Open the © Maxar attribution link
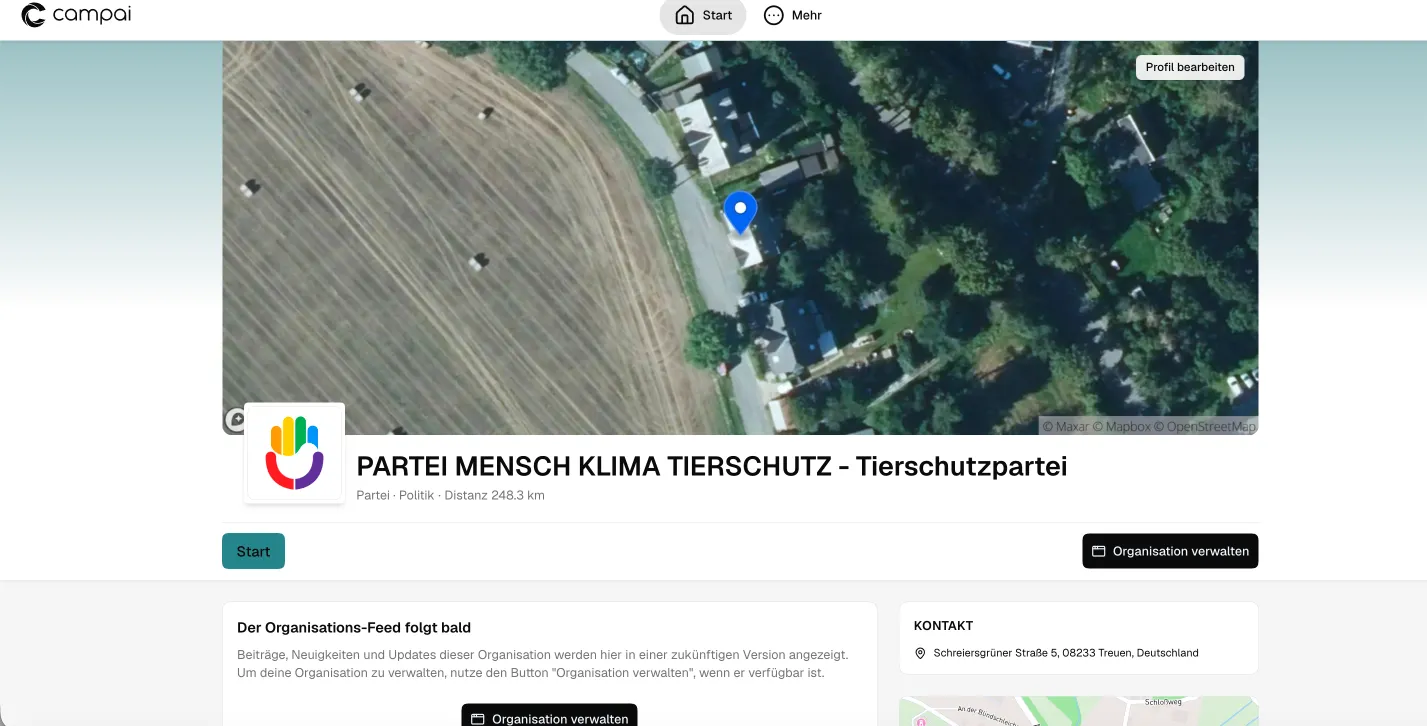 coord(1065,427)
